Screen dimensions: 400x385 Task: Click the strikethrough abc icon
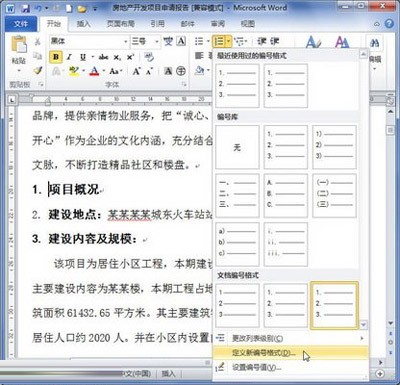[x=103, y=57]
